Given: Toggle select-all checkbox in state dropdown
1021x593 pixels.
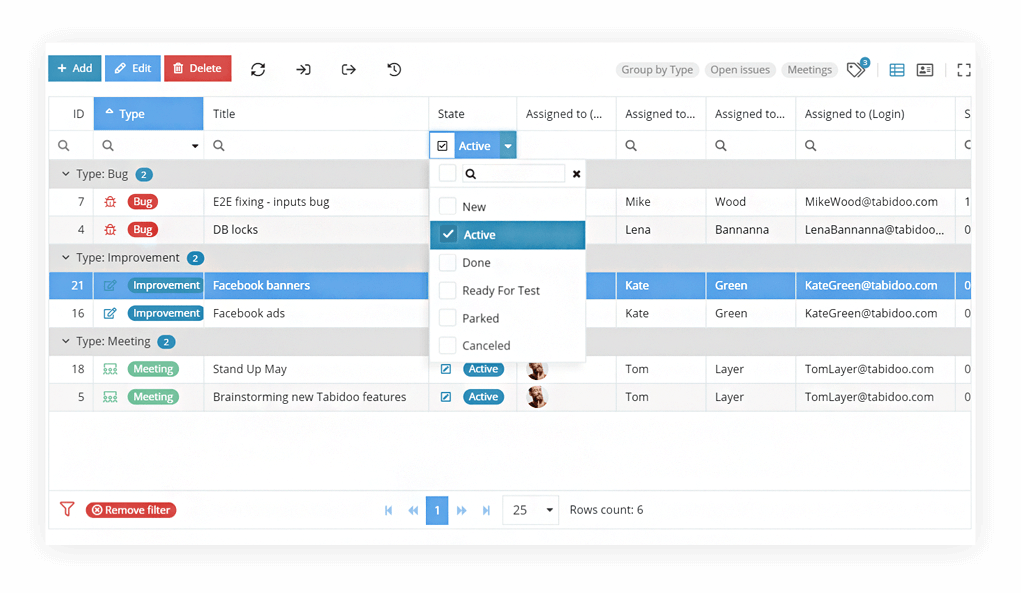Looking at the screenshot, I should [447, 173].
